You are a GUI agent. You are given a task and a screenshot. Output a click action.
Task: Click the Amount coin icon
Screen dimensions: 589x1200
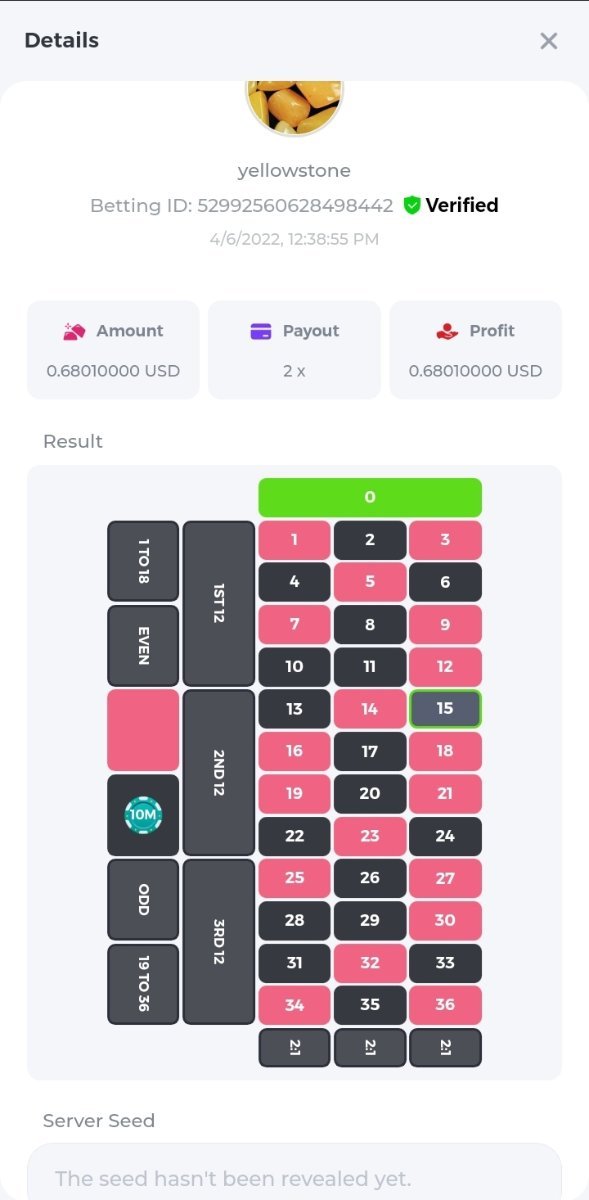74,331
